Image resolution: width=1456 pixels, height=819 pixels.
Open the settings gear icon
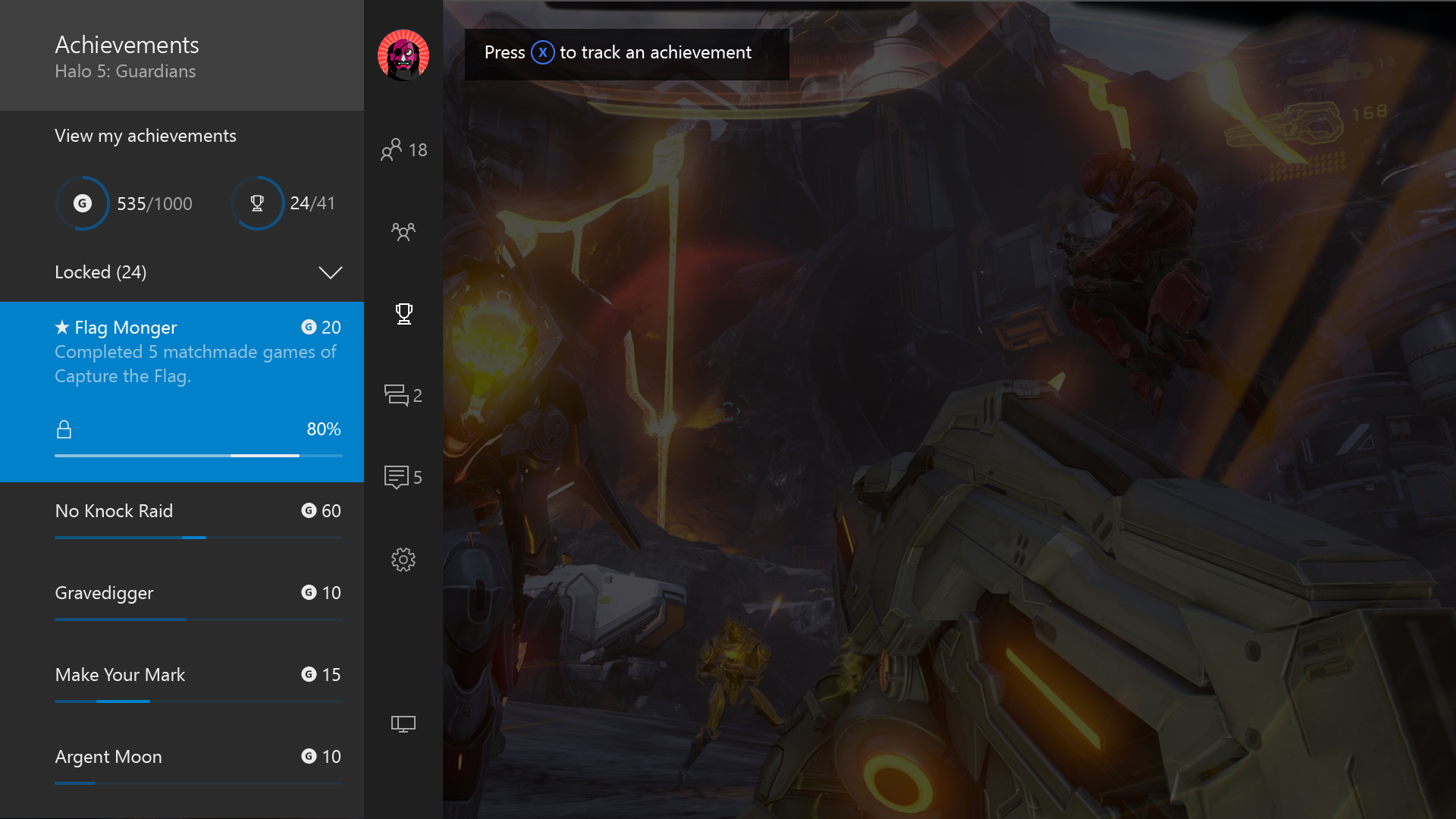point(403,560)
